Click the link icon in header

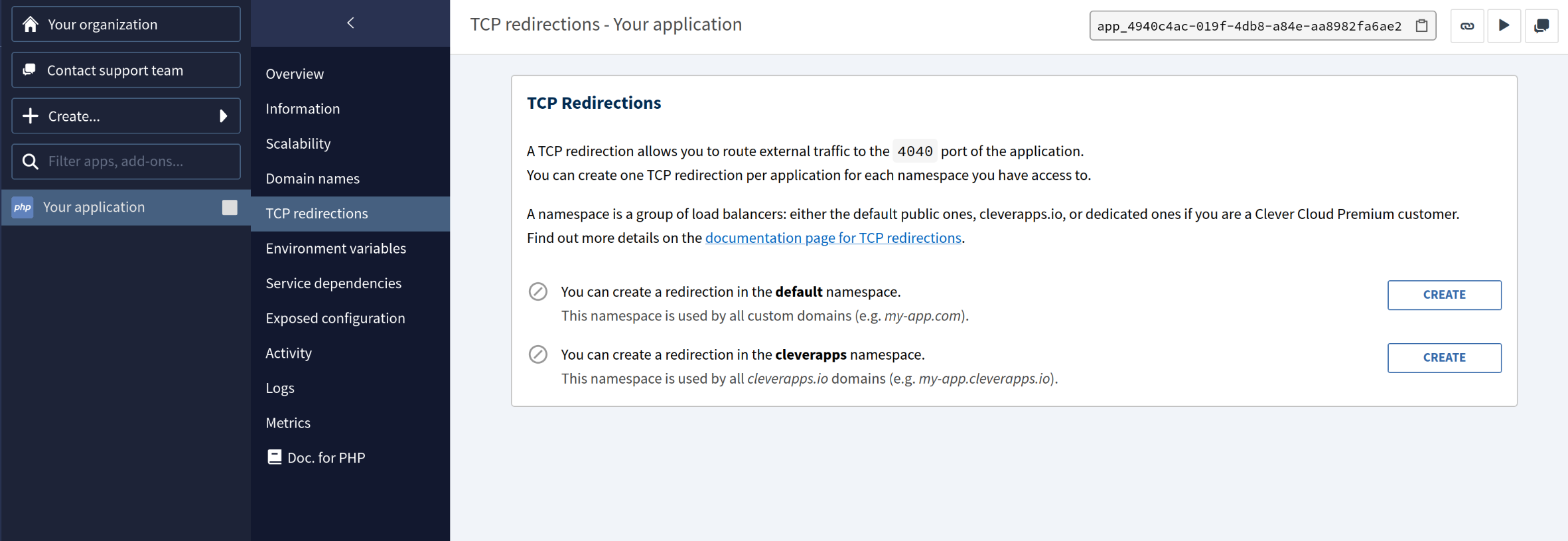tap(1467, 26)
